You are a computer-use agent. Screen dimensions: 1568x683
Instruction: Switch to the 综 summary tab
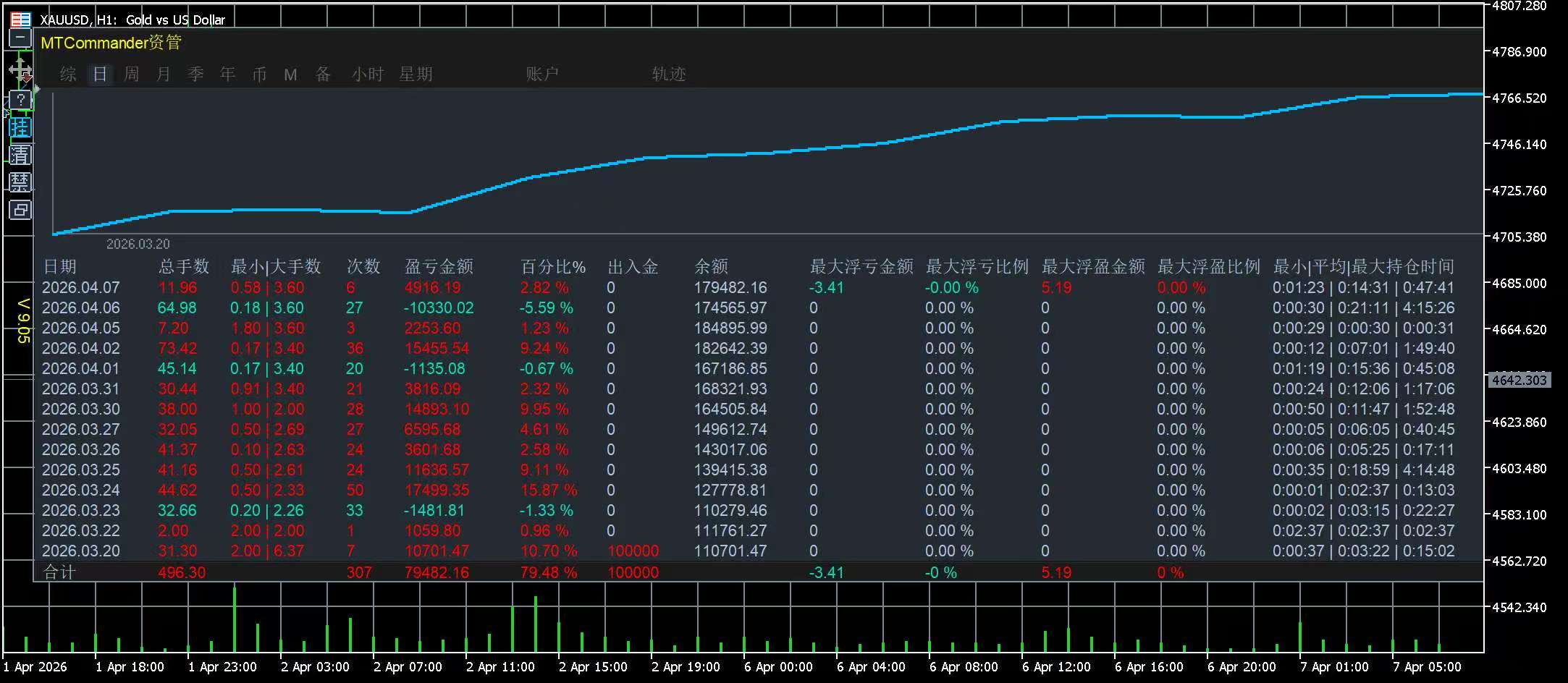coord(68,74)
